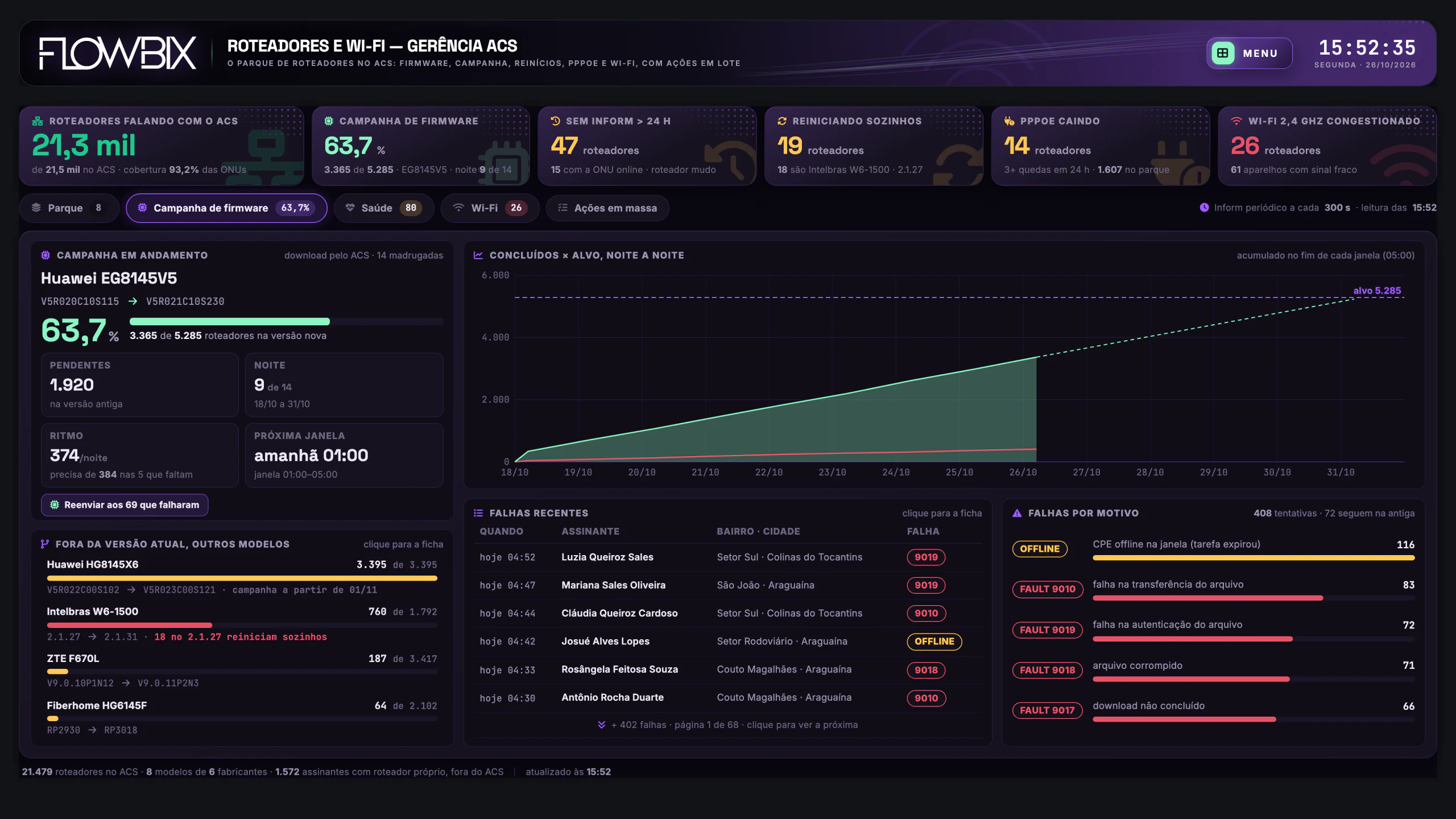The width and height of the screenshot is (1456, 819).
Task: Open the MENU button
Action: (1249, 53)
